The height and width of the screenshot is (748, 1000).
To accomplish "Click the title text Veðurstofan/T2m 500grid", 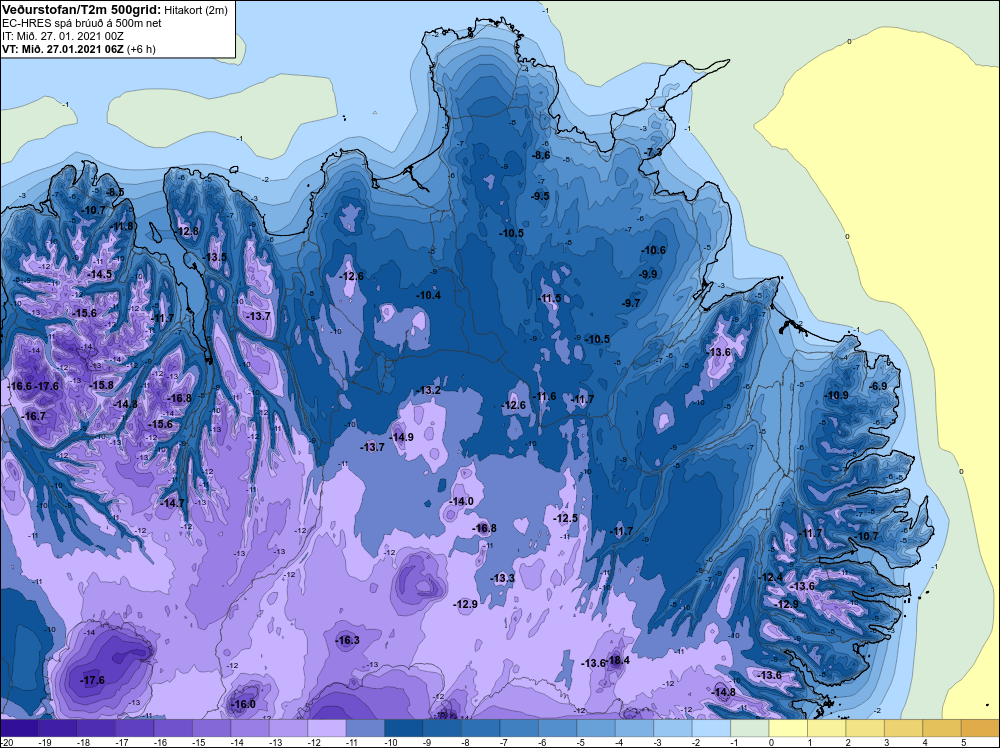I will pyautogui.click(x=81, y=10).
